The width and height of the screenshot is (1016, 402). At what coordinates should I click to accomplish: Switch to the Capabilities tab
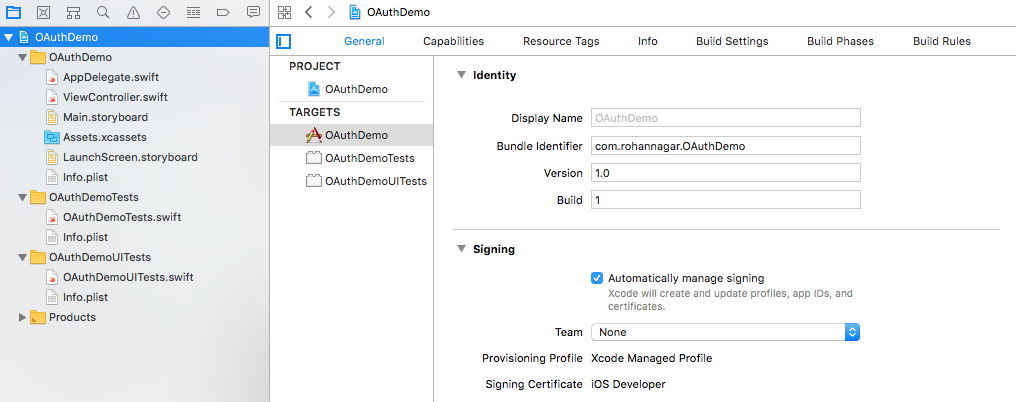pos(454,41)
